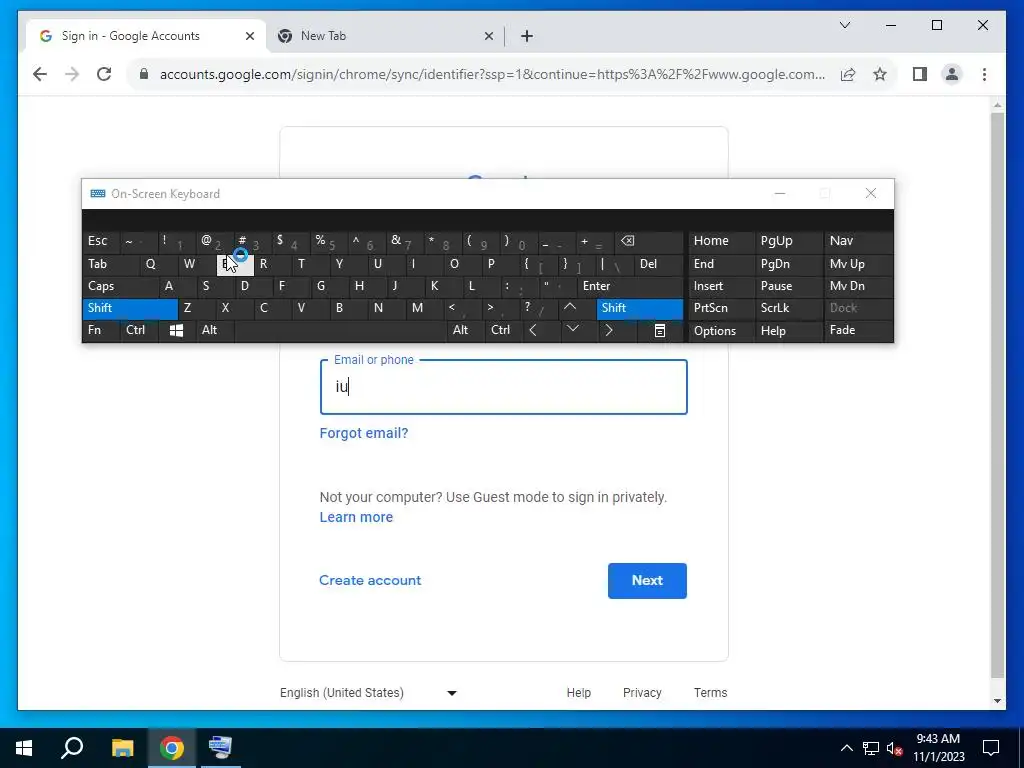Click the On-Screen Keyboard taskbar icon
Image resolution: width=1024 pixels, height=768 pixels.
pyautogui.click(x=220, y=747)
